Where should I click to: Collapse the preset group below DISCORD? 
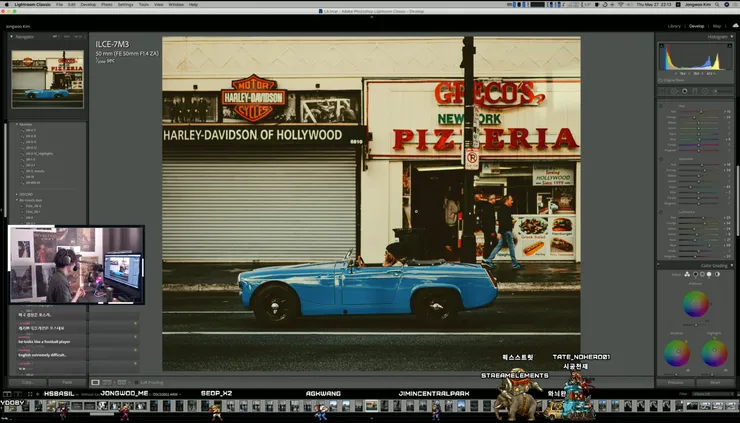[17, 200]
